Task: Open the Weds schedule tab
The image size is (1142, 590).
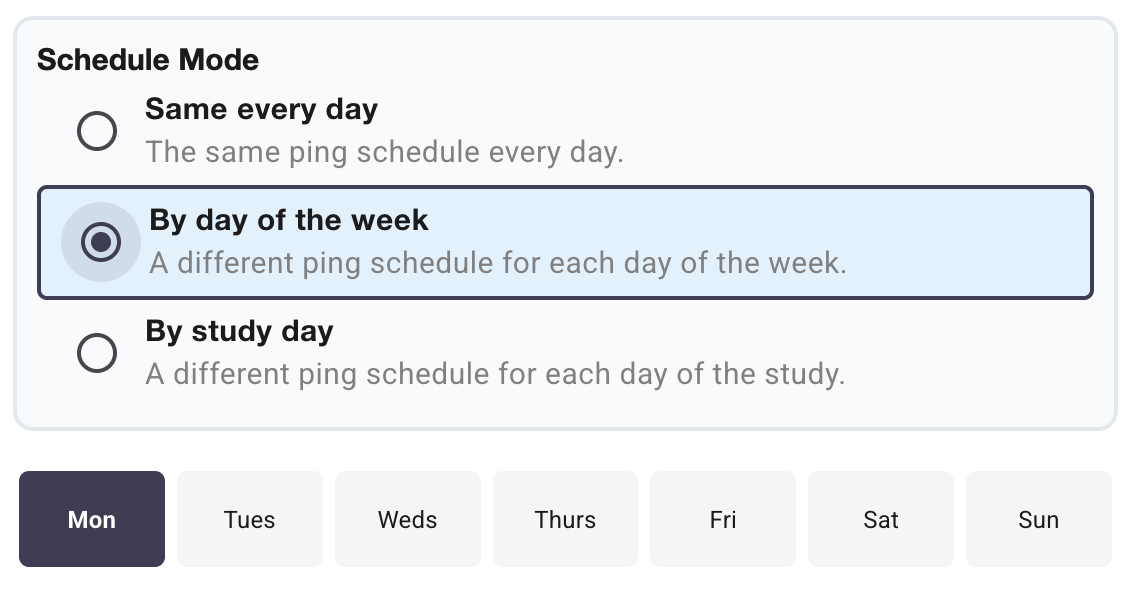Action: pyautogui.click(x=407, y=519)
